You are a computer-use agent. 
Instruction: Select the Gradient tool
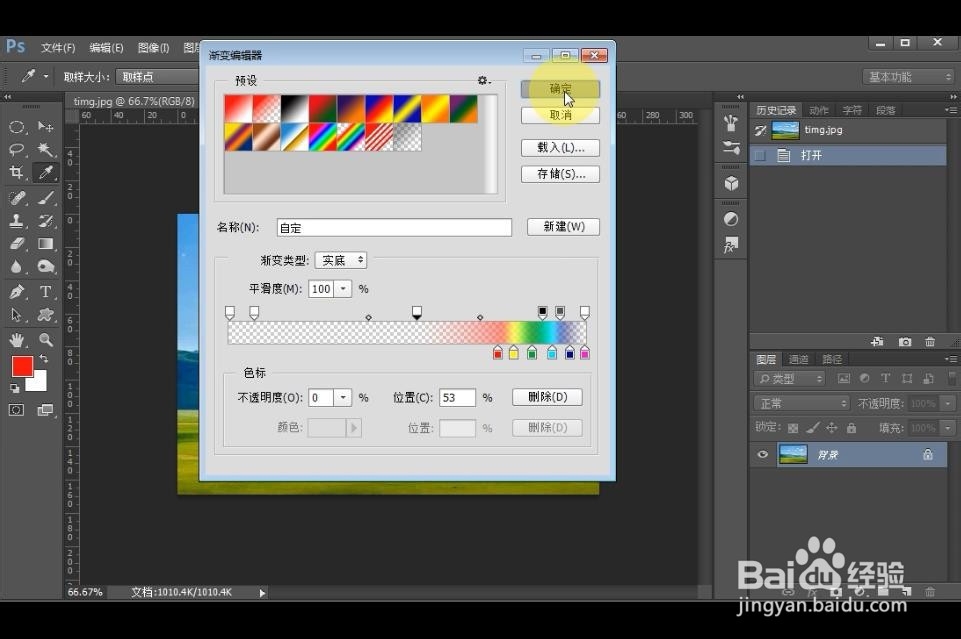(x=45, y=244)
